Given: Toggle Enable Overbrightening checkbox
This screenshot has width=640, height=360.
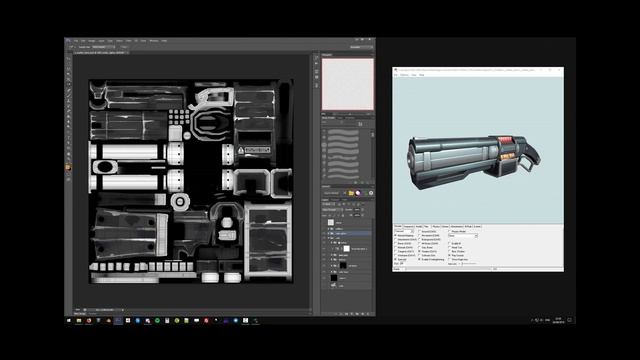Looking at the screenshot, I should [x=420, y=259].
